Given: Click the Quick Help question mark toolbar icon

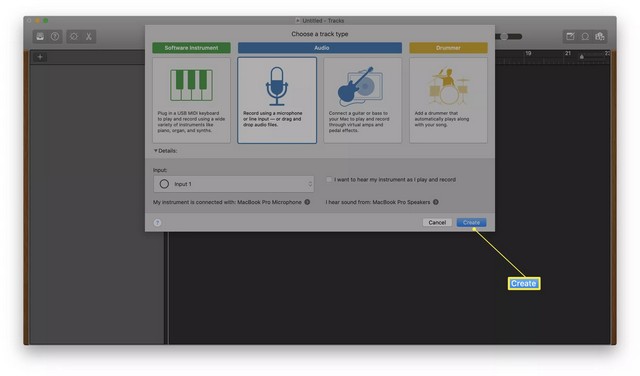Looking at the screenshot, I should coord(55,37).
